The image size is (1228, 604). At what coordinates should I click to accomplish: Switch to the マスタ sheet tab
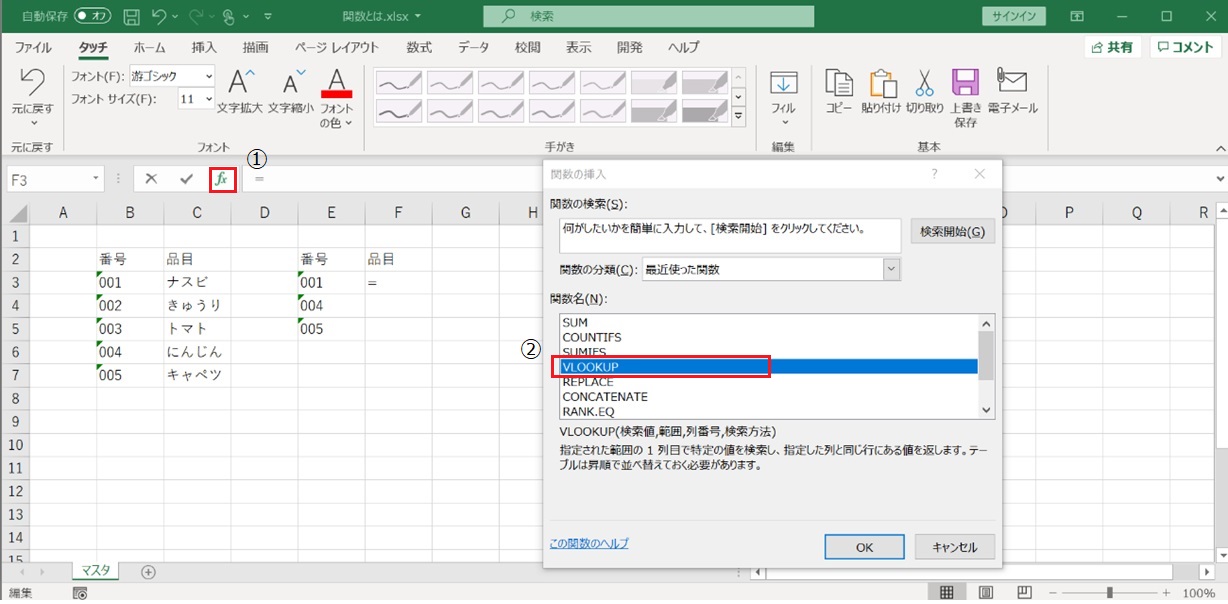point(96,571)
